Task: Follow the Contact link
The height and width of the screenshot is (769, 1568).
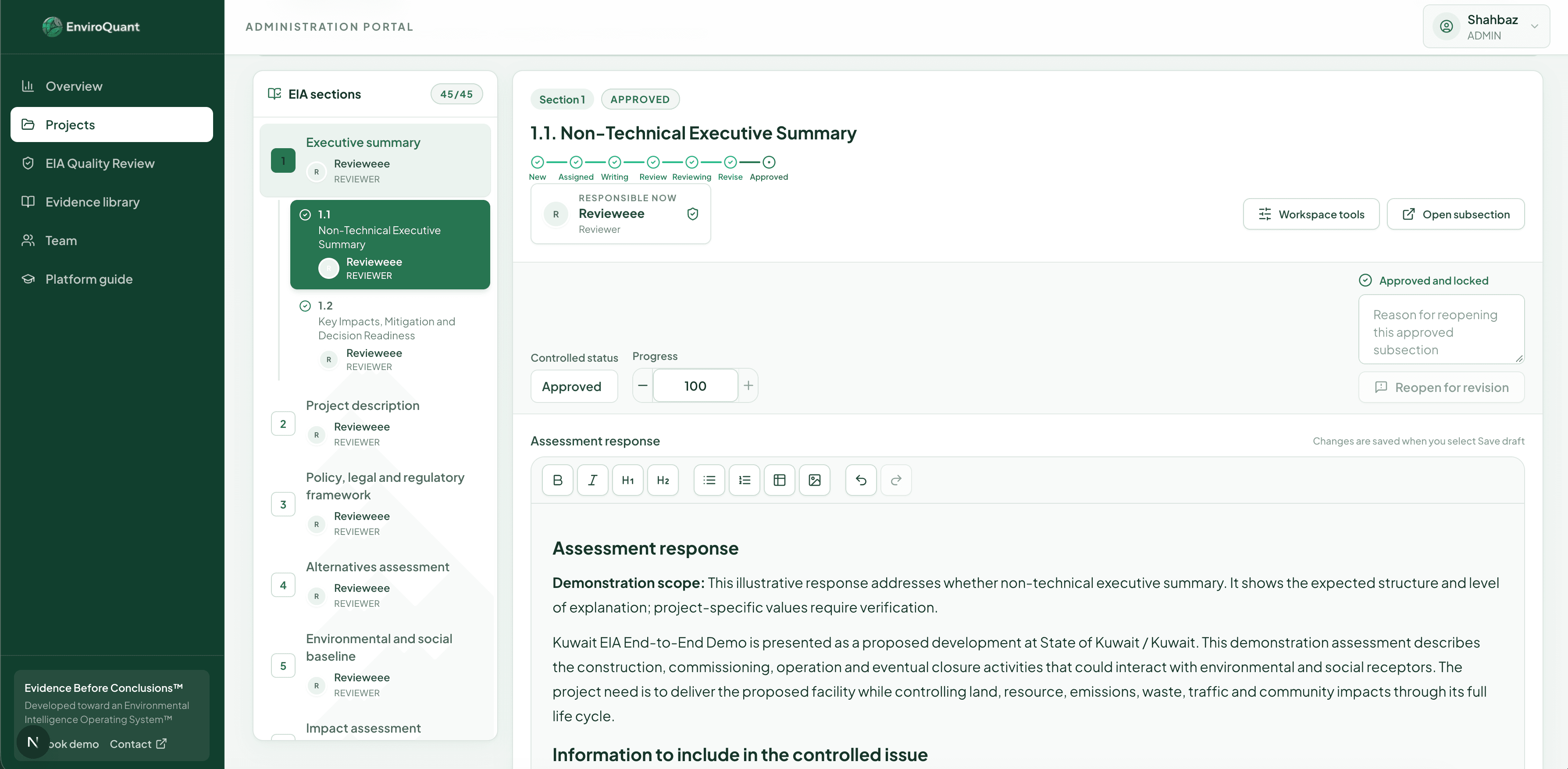Action: coord(138,744)
